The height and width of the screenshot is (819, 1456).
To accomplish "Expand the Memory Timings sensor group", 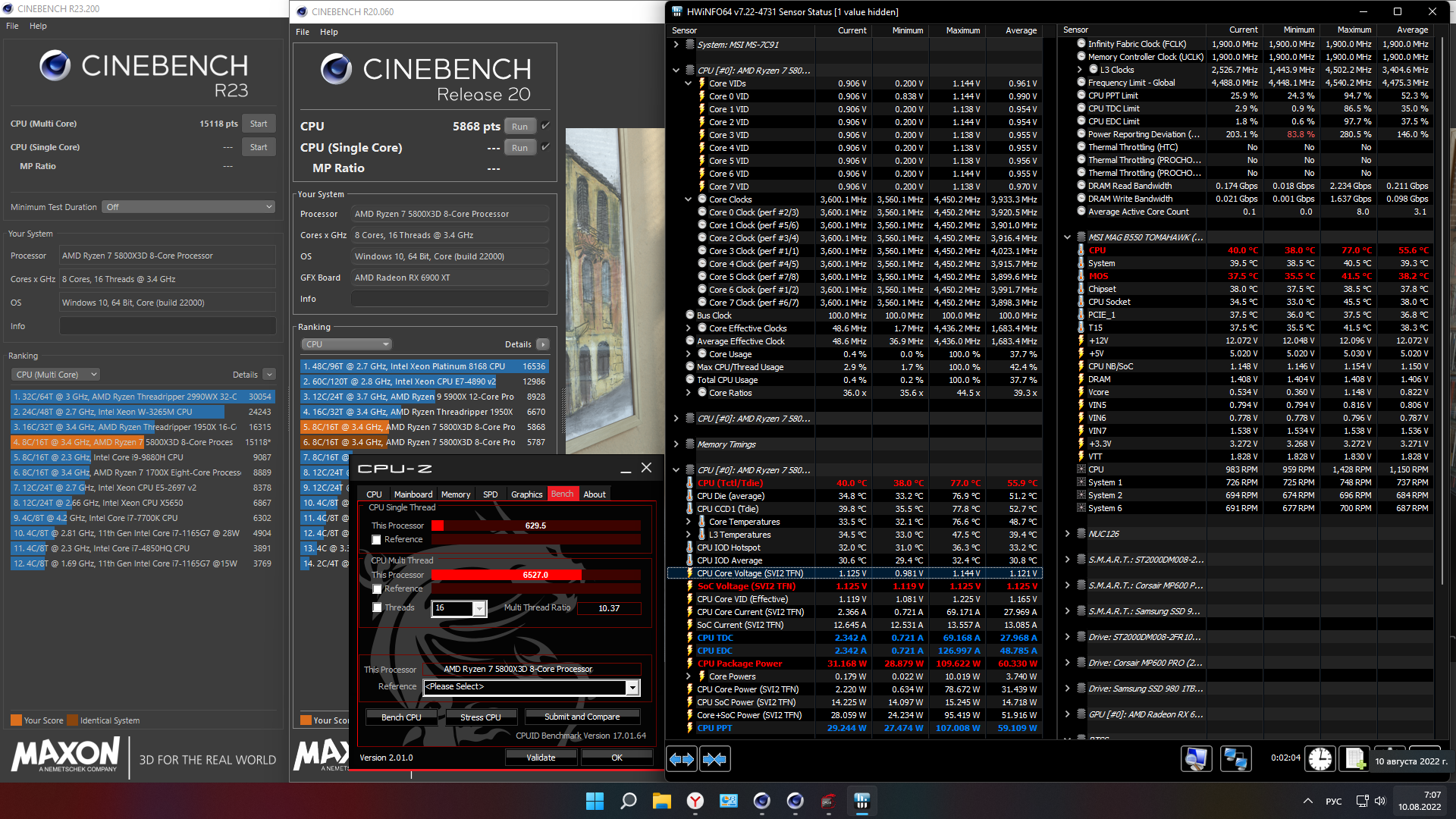I will tap(676, 444).
